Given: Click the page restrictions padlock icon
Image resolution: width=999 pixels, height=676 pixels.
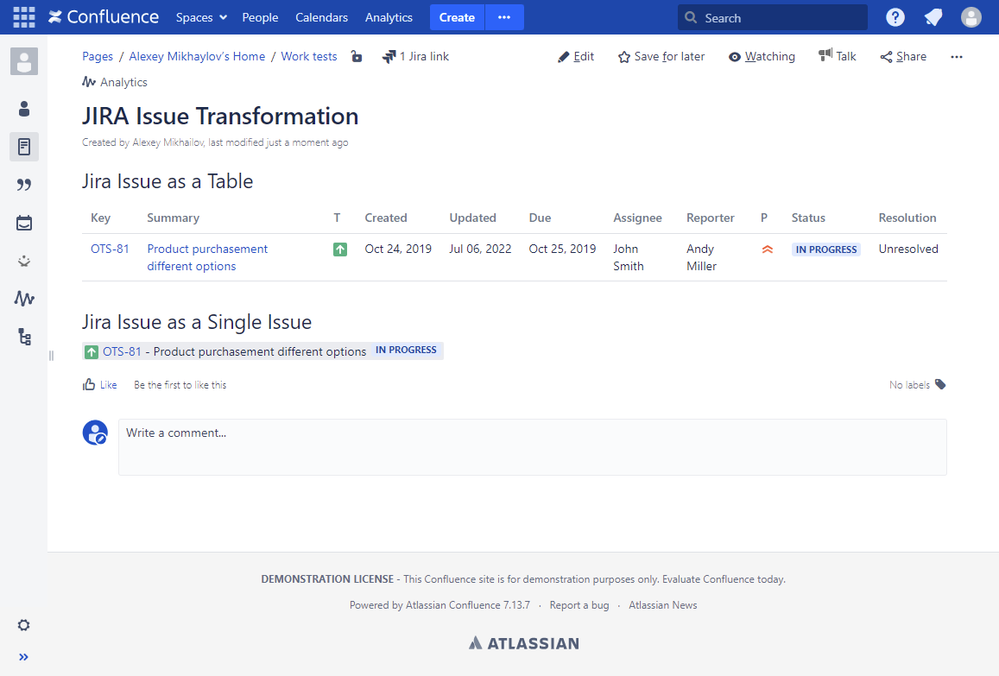Looking at the screenshot, I should click(357, 57).
